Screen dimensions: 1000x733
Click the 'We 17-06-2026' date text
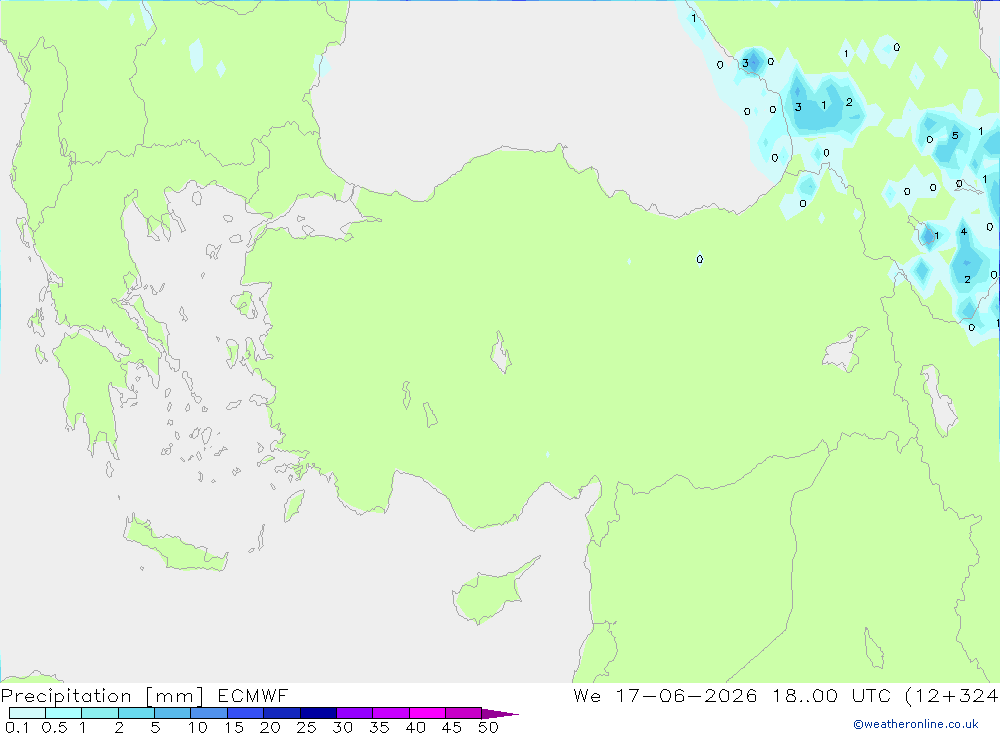point(665,696)
